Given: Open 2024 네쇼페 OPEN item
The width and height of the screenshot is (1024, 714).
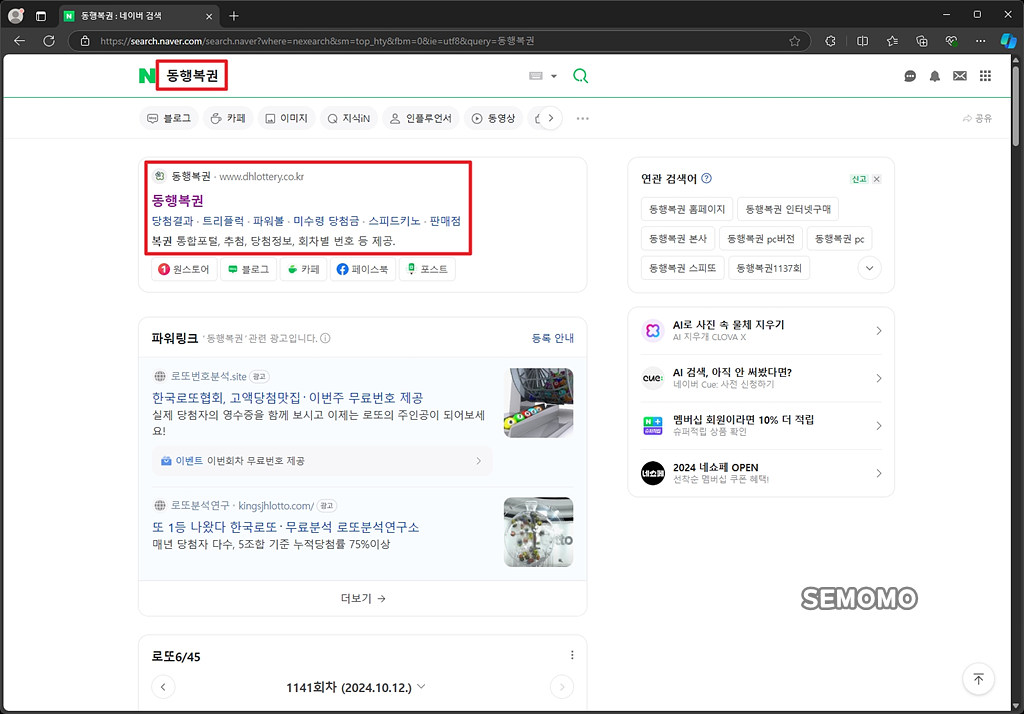Looking at the screenshot, I should 761,473.
